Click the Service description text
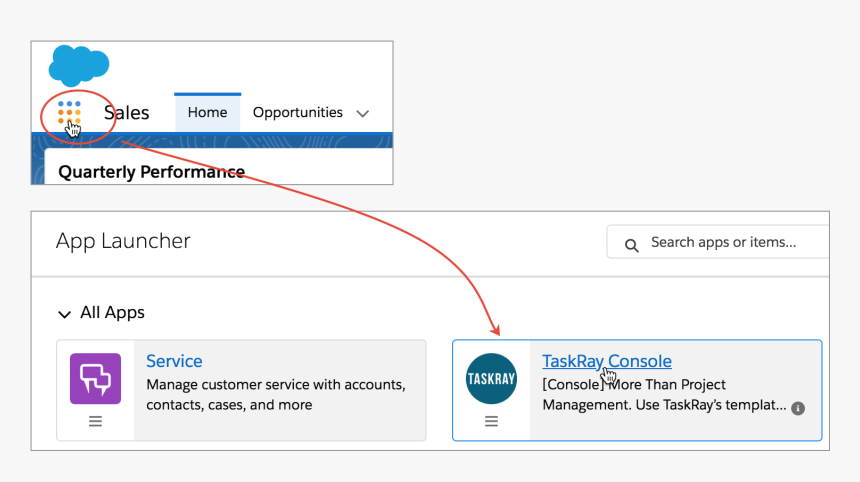This screenshot has height=482, width=860. [276, 395]
